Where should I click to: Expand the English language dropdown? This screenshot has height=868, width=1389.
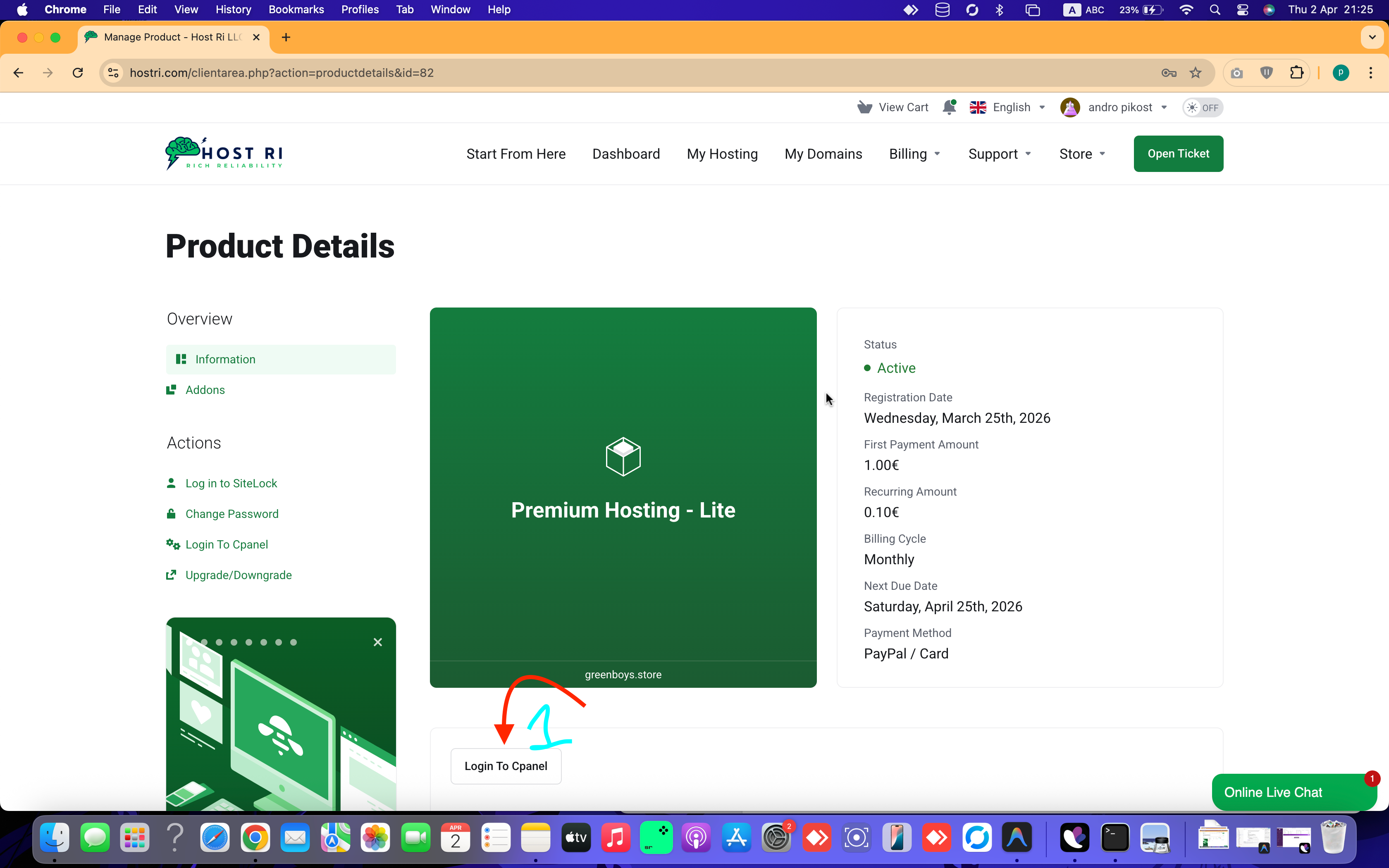[1008, 107]
